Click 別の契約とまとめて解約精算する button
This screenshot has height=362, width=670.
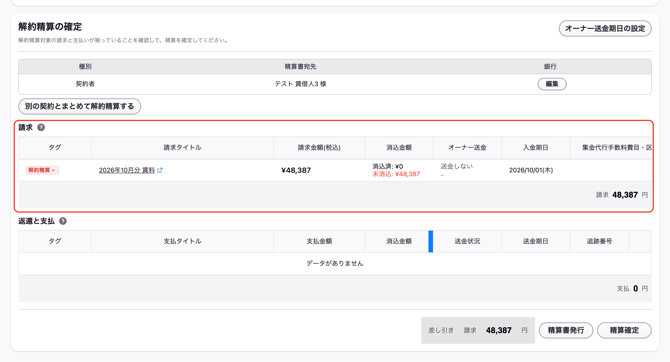[x=79, y=106]
